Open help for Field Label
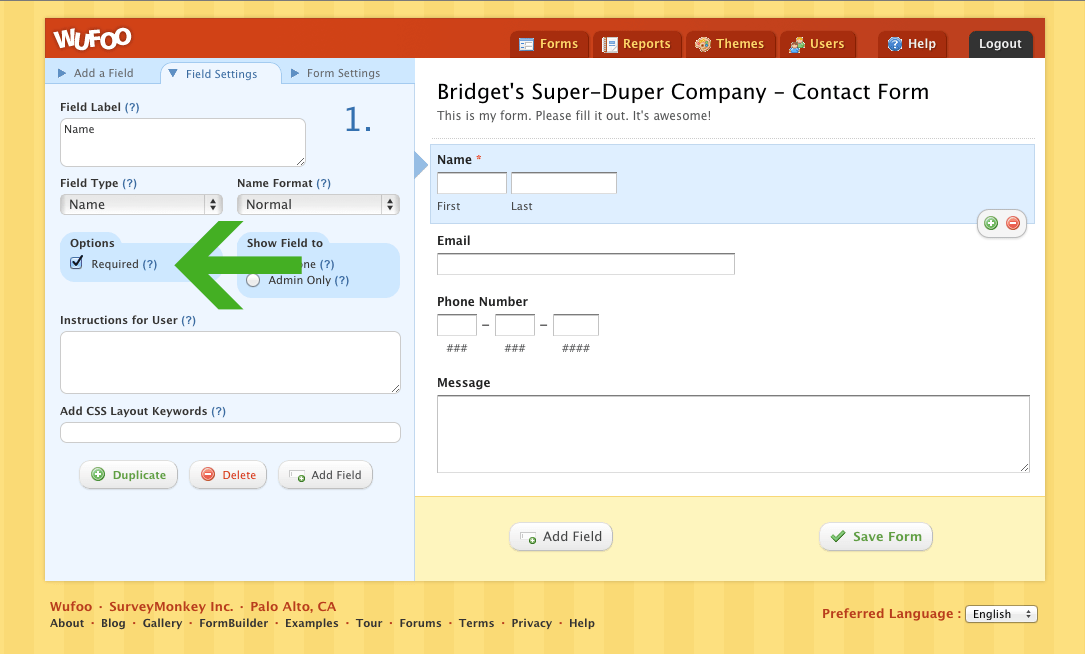This screenshot has height=654, width=1085. (x=131, y=107)
